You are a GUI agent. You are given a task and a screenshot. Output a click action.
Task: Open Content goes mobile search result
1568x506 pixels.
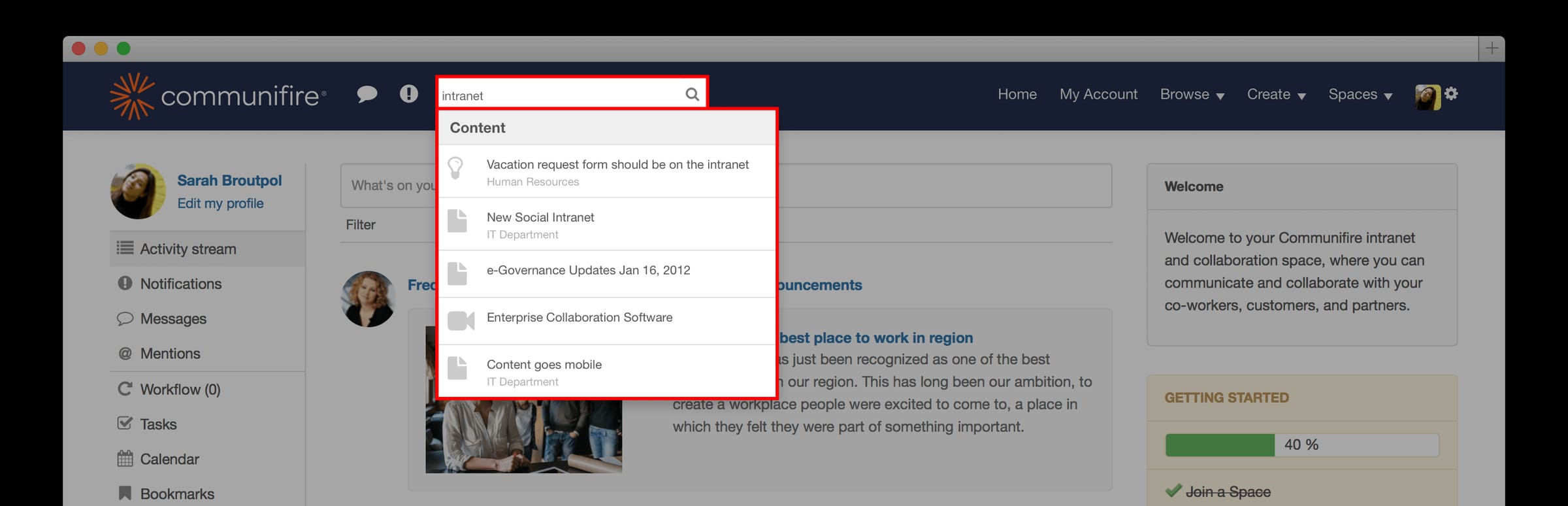[x=606, y=371]
